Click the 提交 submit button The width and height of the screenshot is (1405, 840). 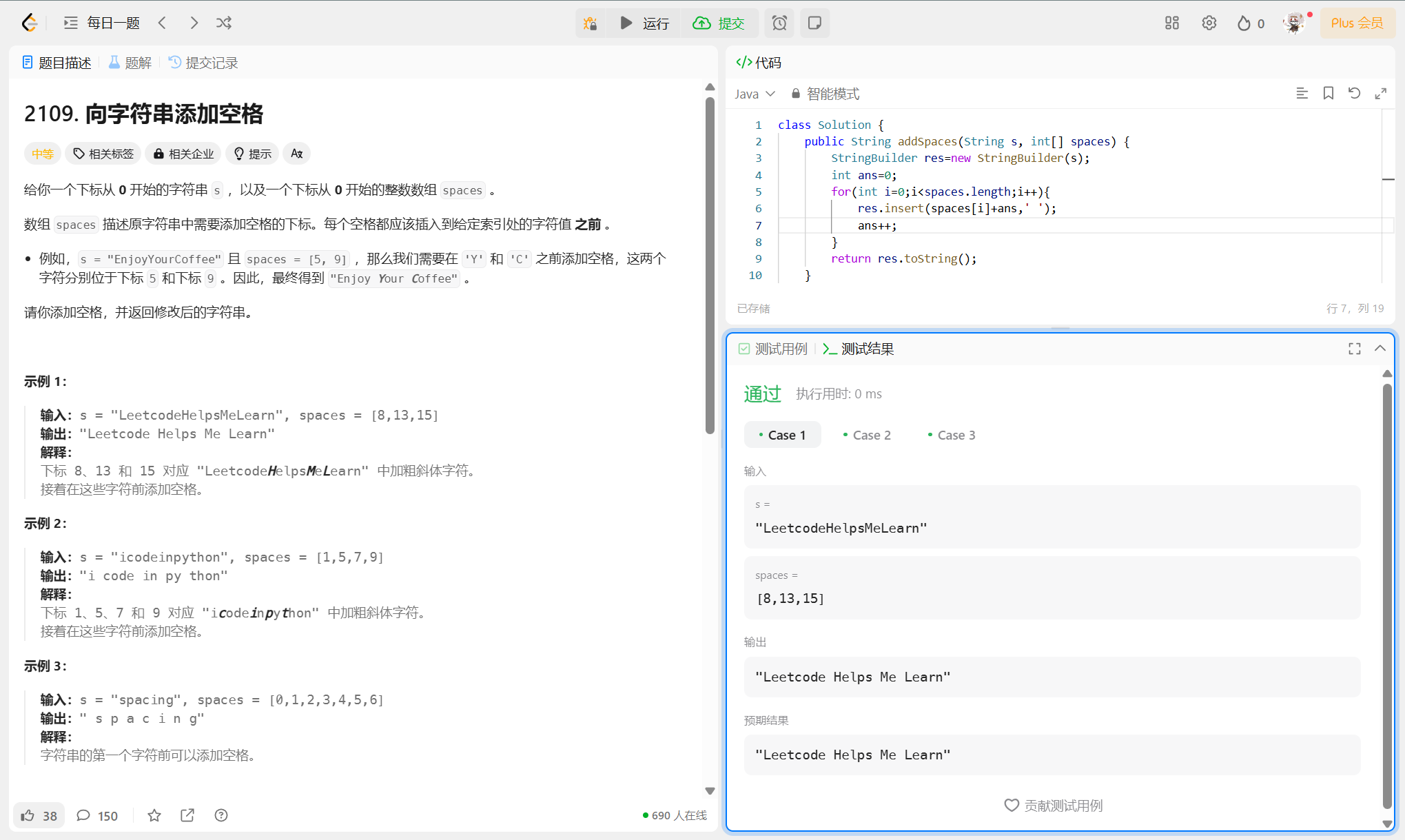(719, 23)
